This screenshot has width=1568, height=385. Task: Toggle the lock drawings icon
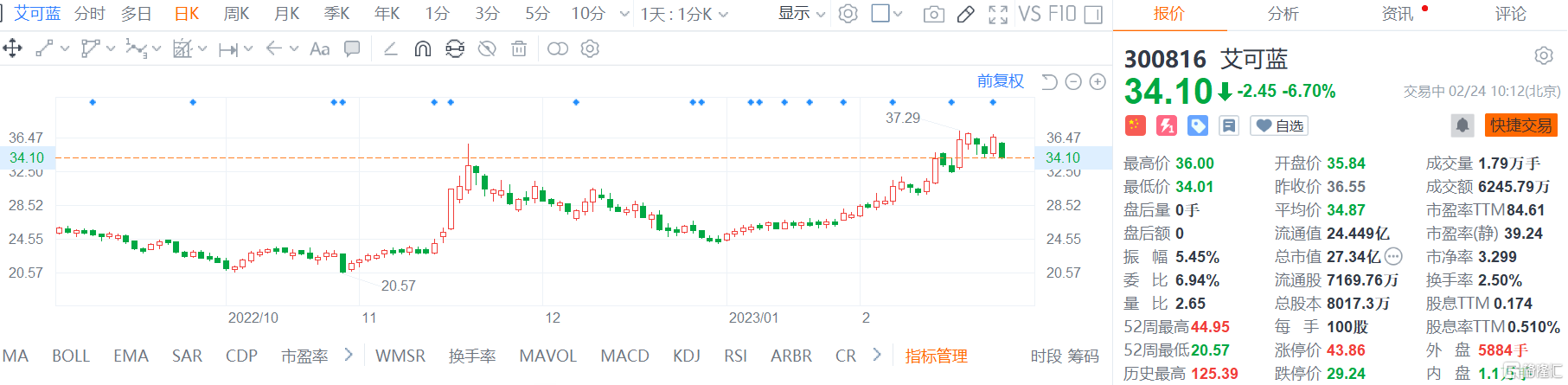[455, 48]
